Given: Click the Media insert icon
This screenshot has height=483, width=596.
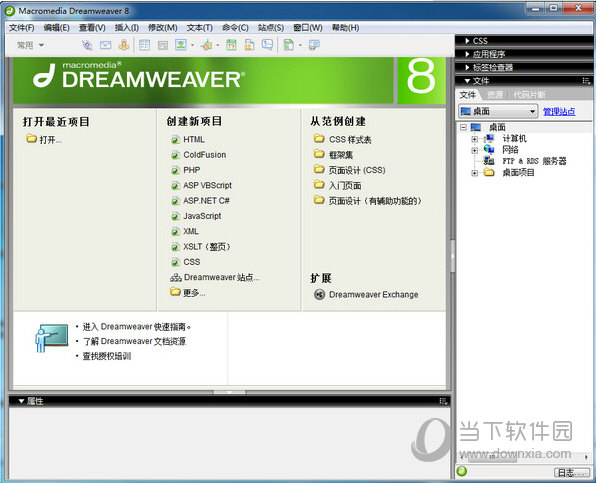Looking at the screenshot, I should click(x=207, y=45).
